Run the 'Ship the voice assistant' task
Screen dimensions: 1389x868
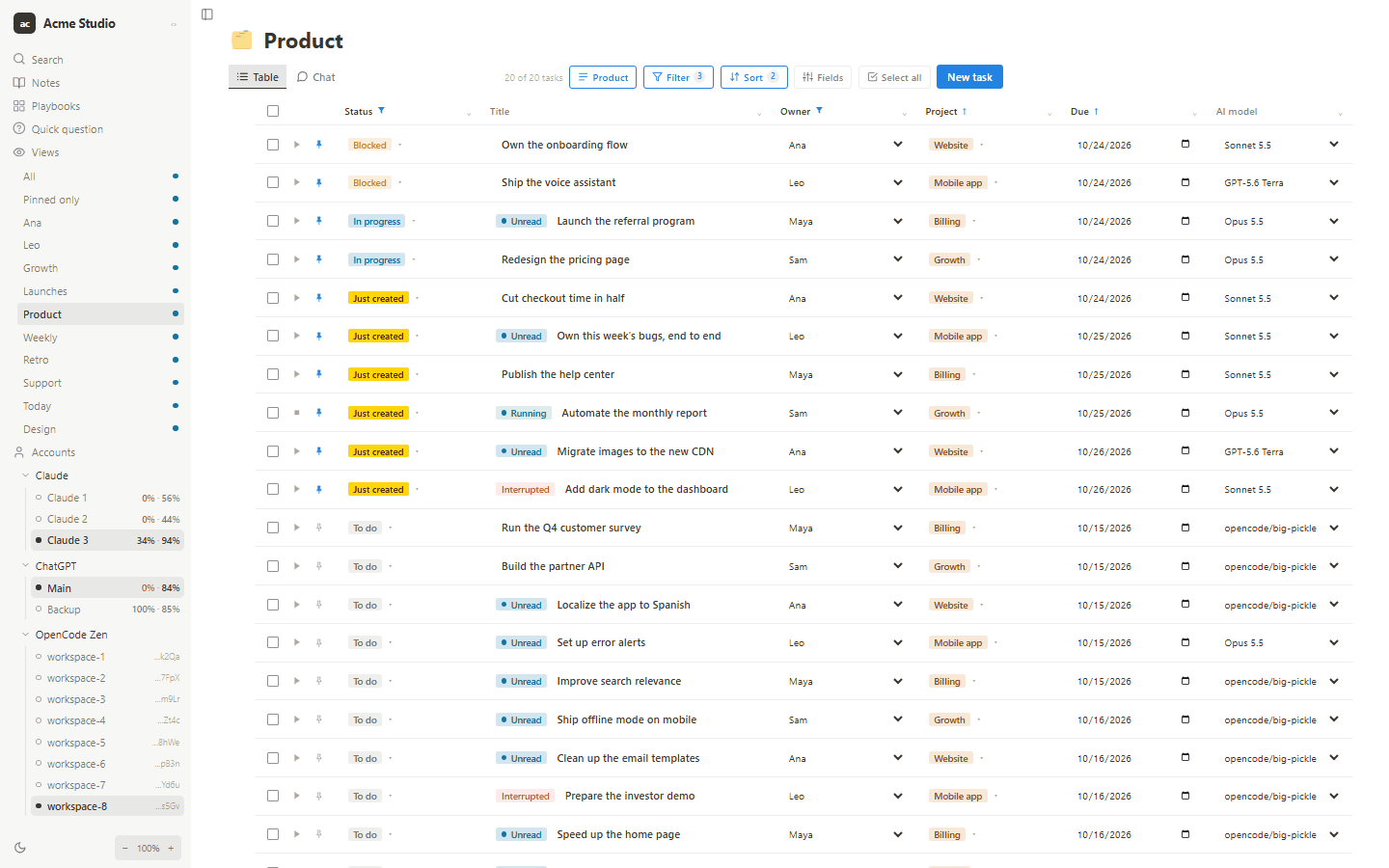pyautogui.click(x=297, y=182)
